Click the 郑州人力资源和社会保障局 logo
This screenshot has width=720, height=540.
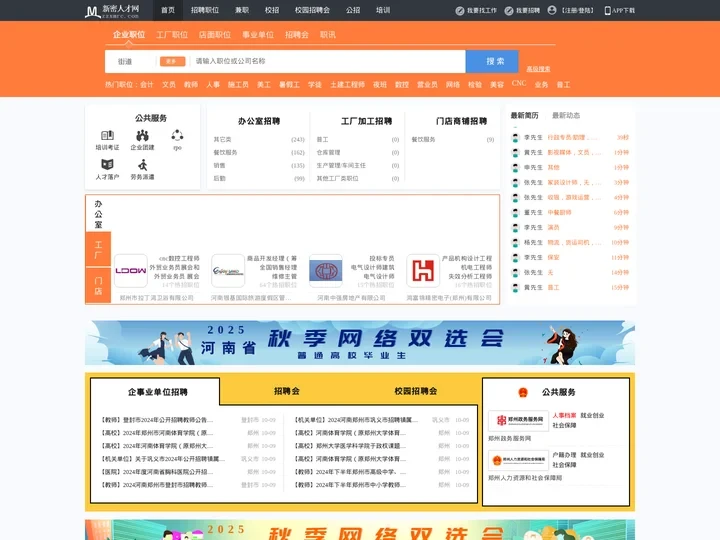pyautogui.click(x=518, y=460)
